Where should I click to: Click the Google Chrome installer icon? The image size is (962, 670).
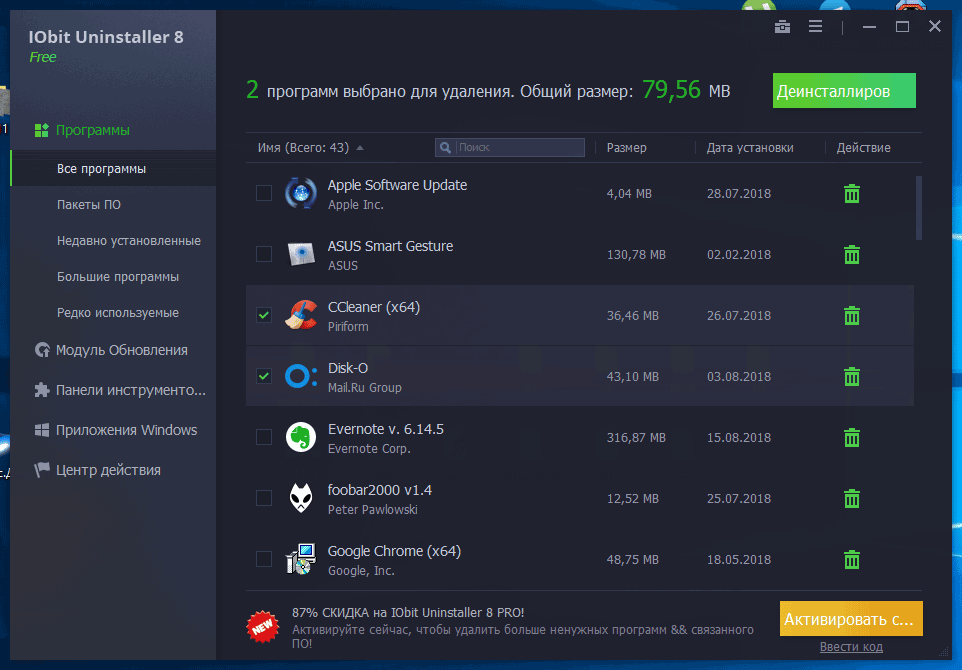coord(301,559)
